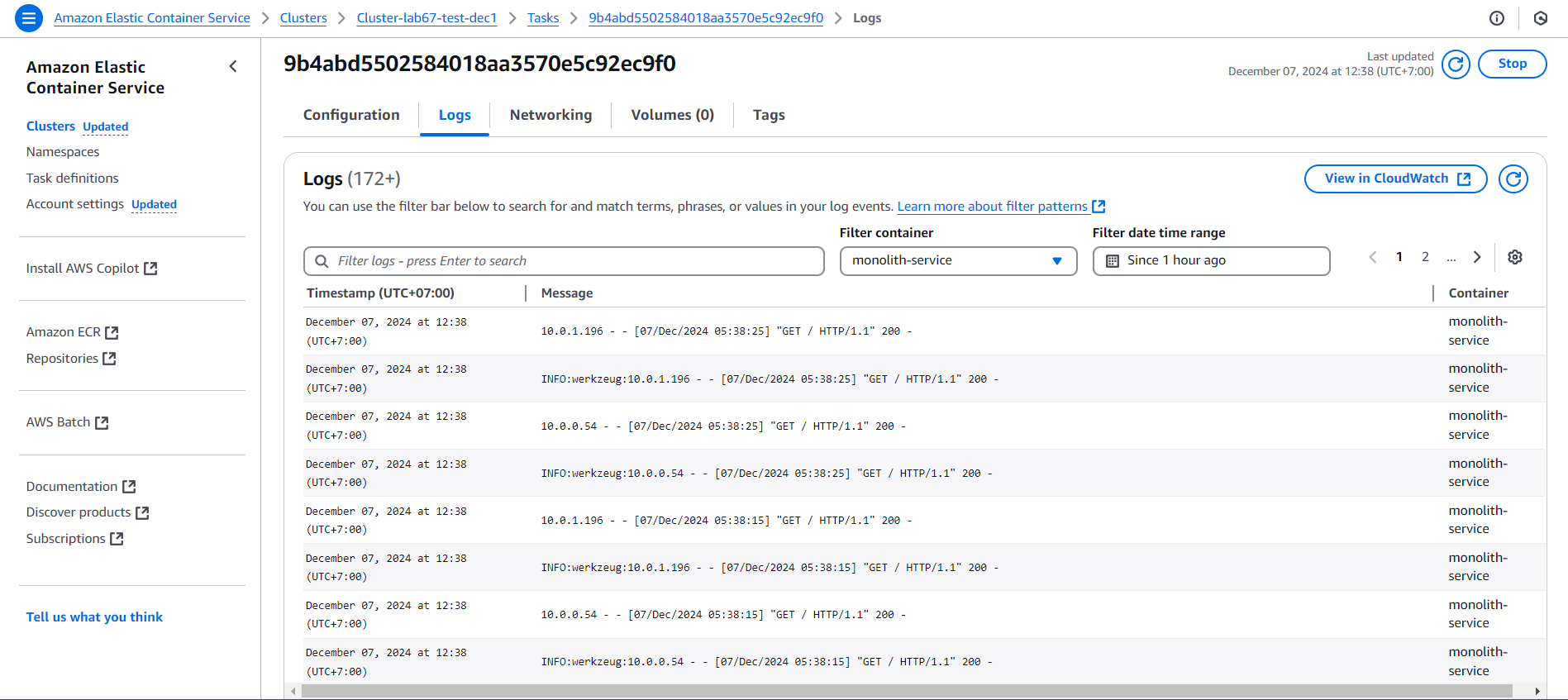Image resolution: width=1568 pixels, height=700 pixels.
Task: Click the Install AWS Copilot external icon
Action: point(150,269)
